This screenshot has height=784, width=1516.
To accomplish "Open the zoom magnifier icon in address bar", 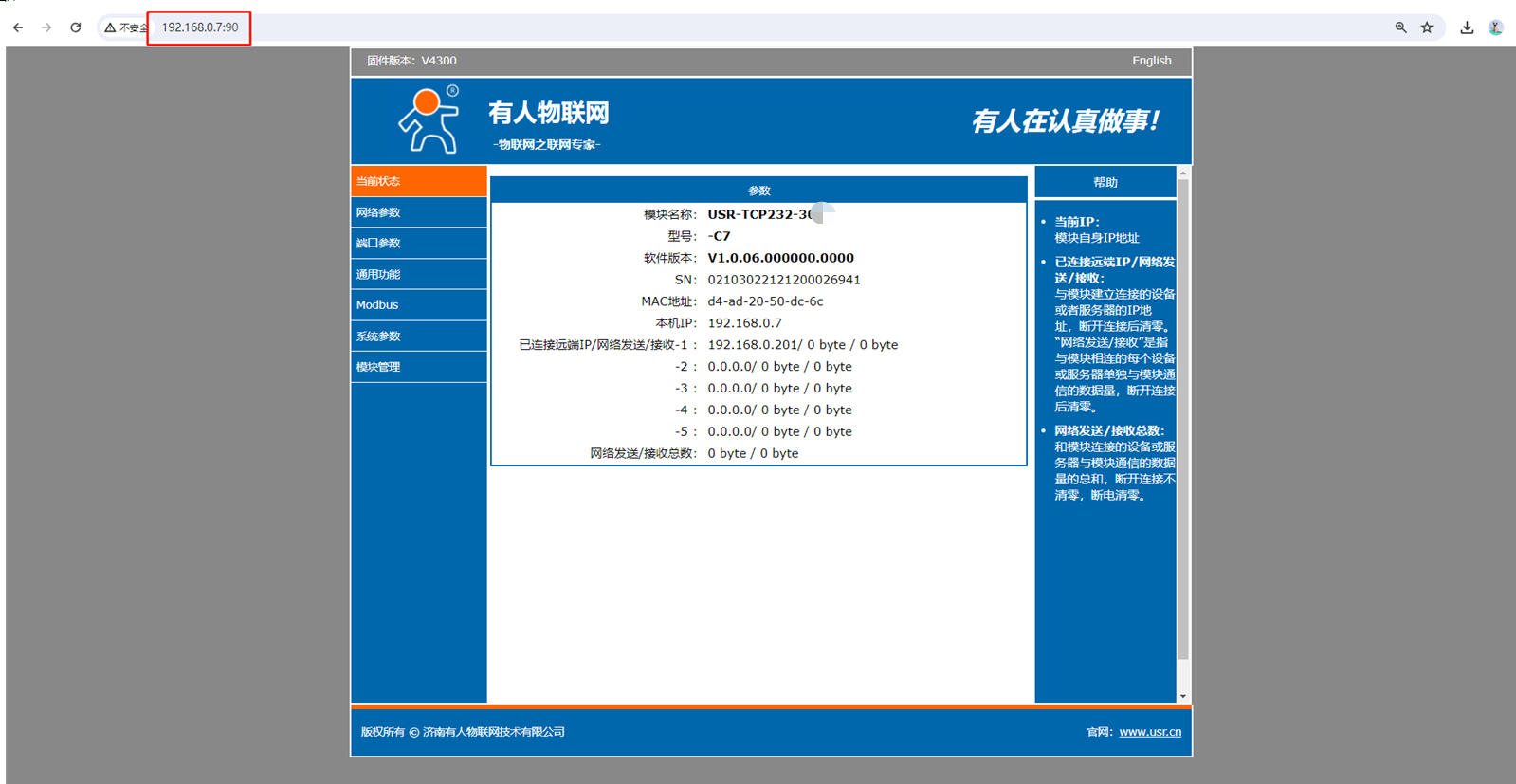I will pos(1400,27).
